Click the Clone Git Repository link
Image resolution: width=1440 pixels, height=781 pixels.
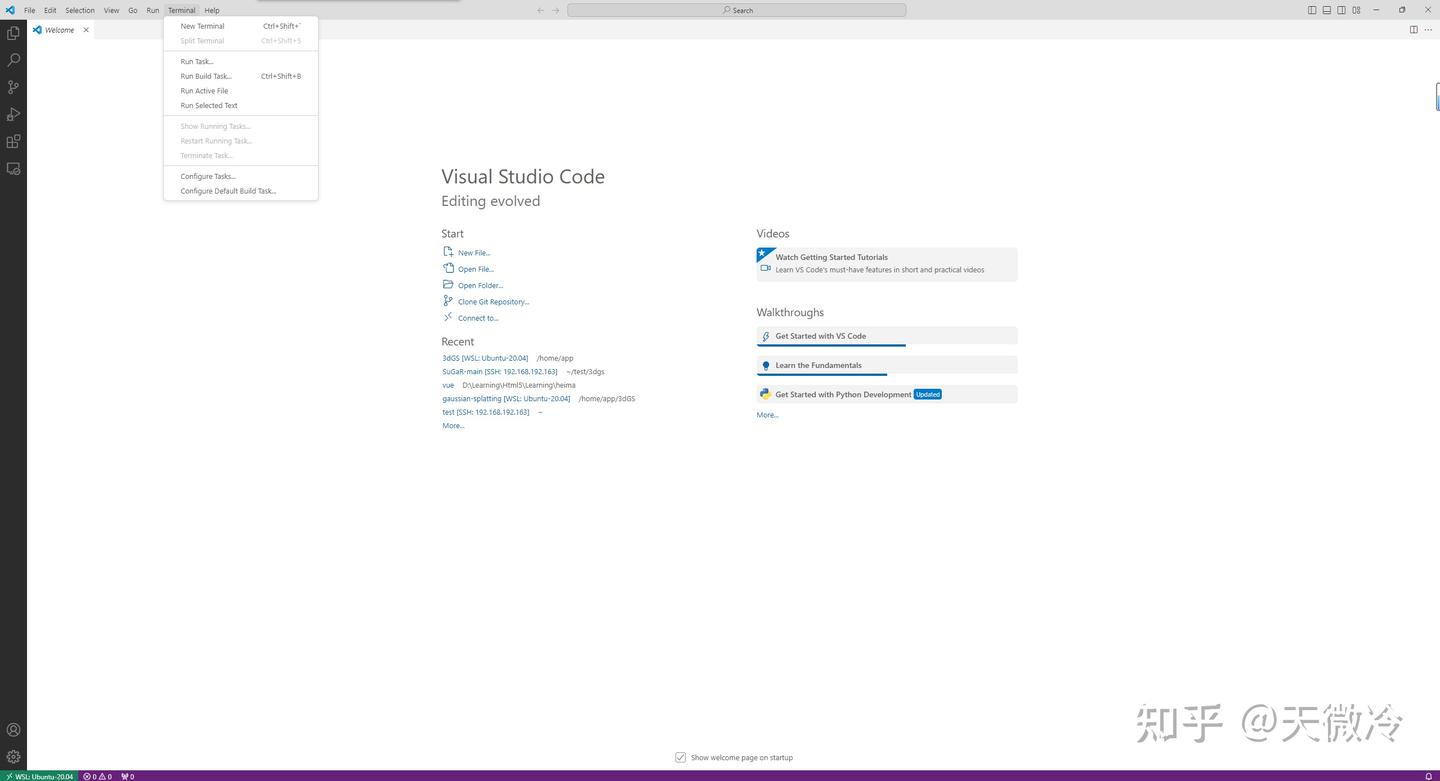[494, 301]
